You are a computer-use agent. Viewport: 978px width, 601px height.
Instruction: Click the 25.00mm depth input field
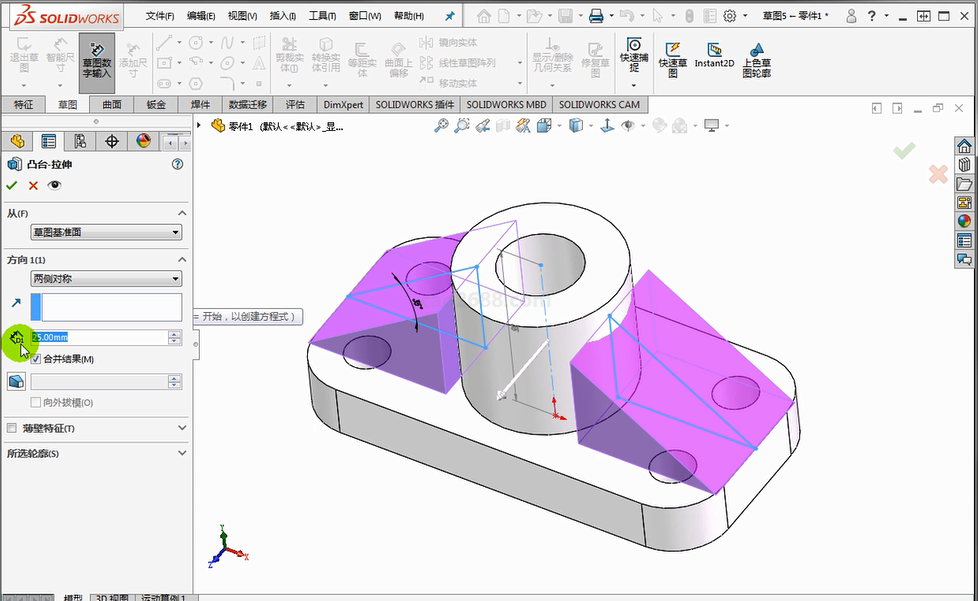(98, 338)
